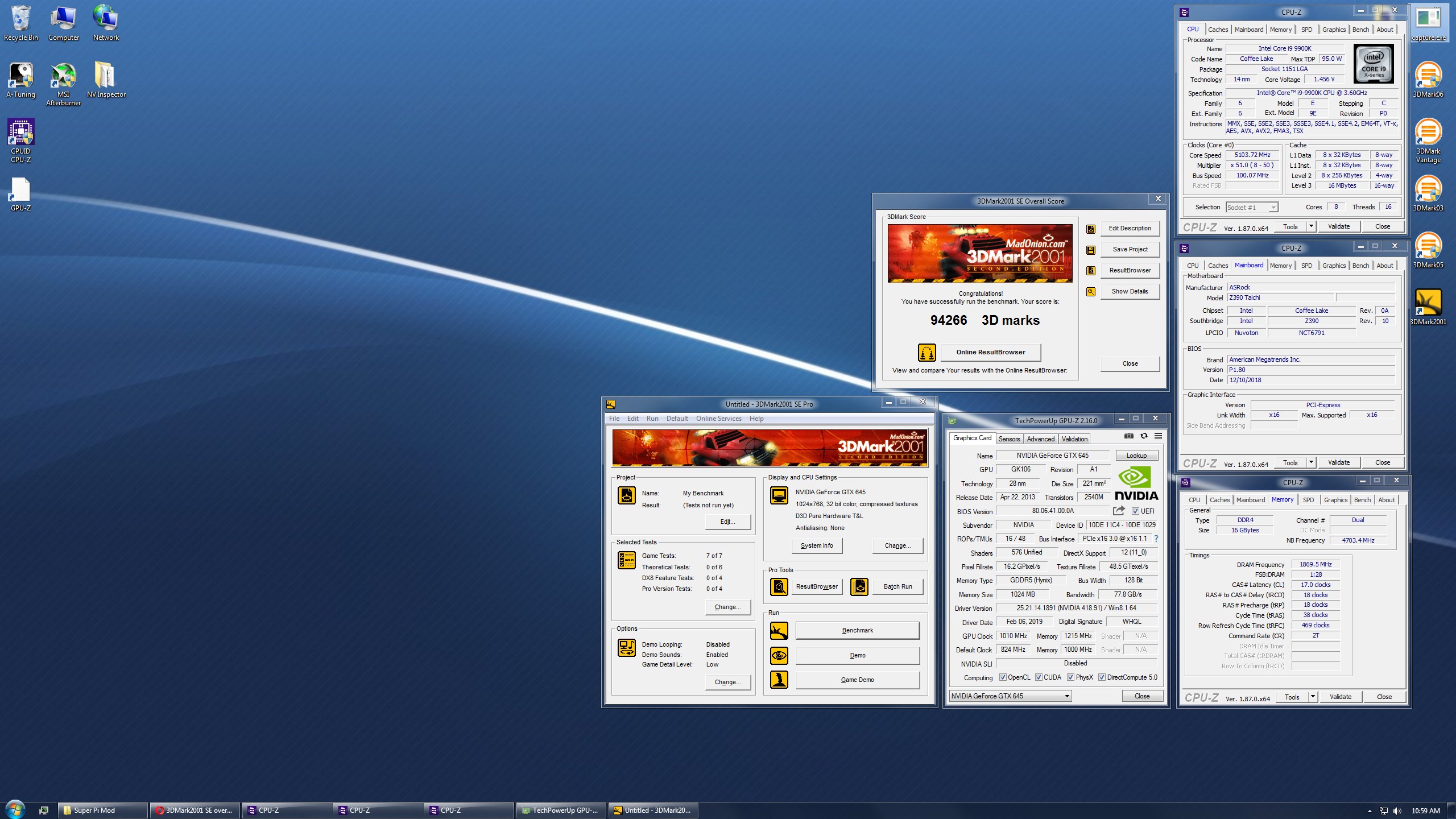The height and width of the screenshot is (819, 1456).
Task: Click Show Details magnifier icon
Action: click(1090, 292)
